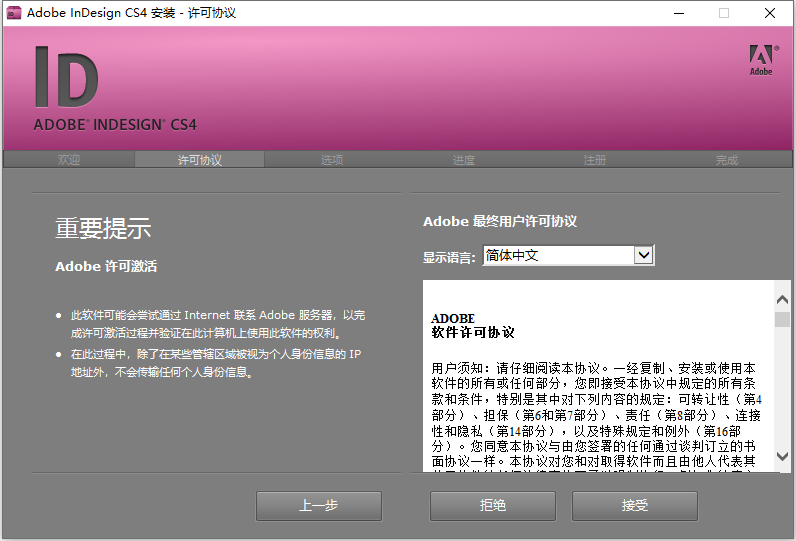This screenshot has height=541, width=796.
Task: Click the 软件许可协议 heading in license text
Action: click(473, 332)
